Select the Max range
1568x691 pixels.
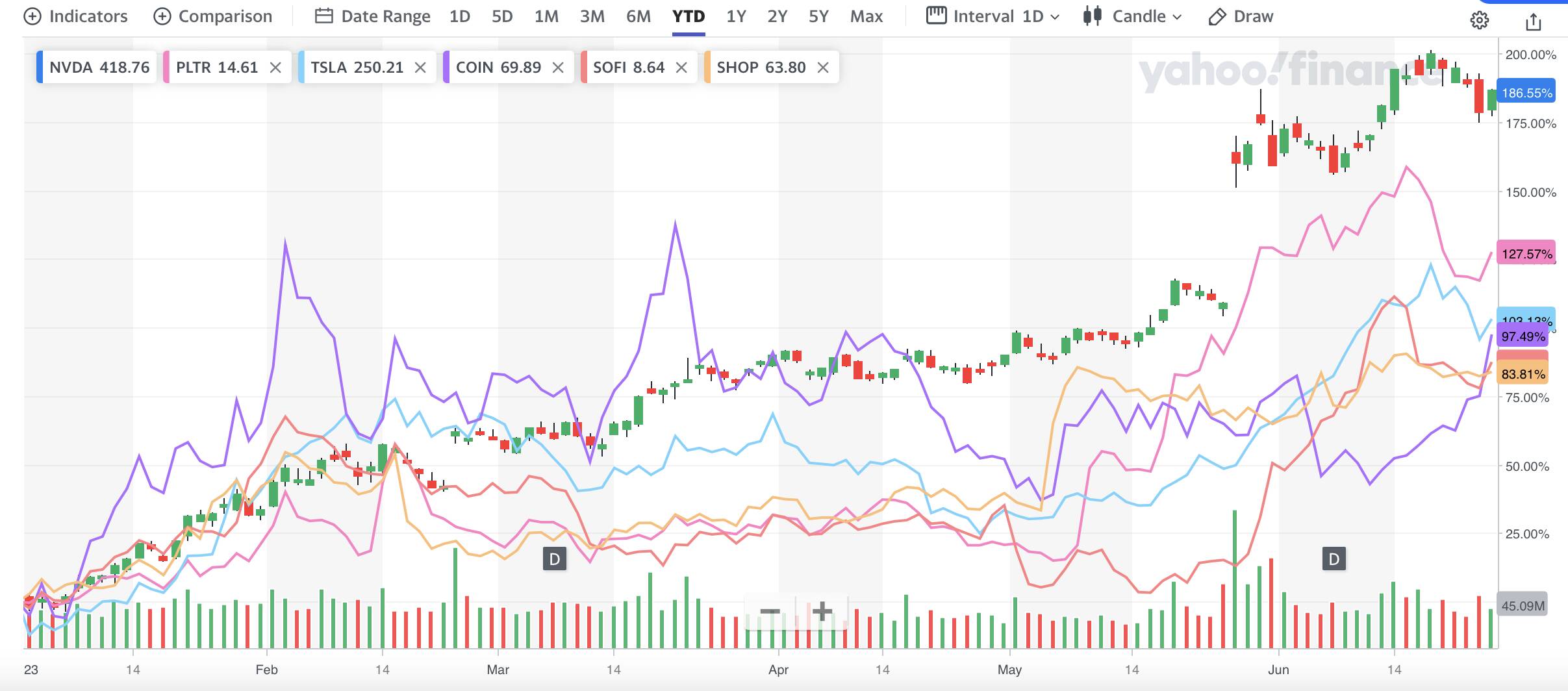click(x=866, y=16)
